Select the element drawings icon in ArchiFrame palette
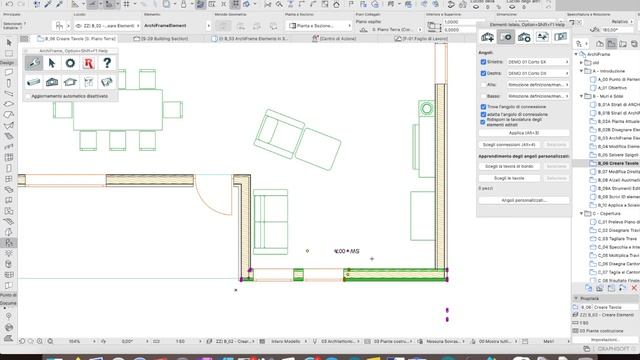The width and height of the screenshot is (640, 360). (89, 82)
